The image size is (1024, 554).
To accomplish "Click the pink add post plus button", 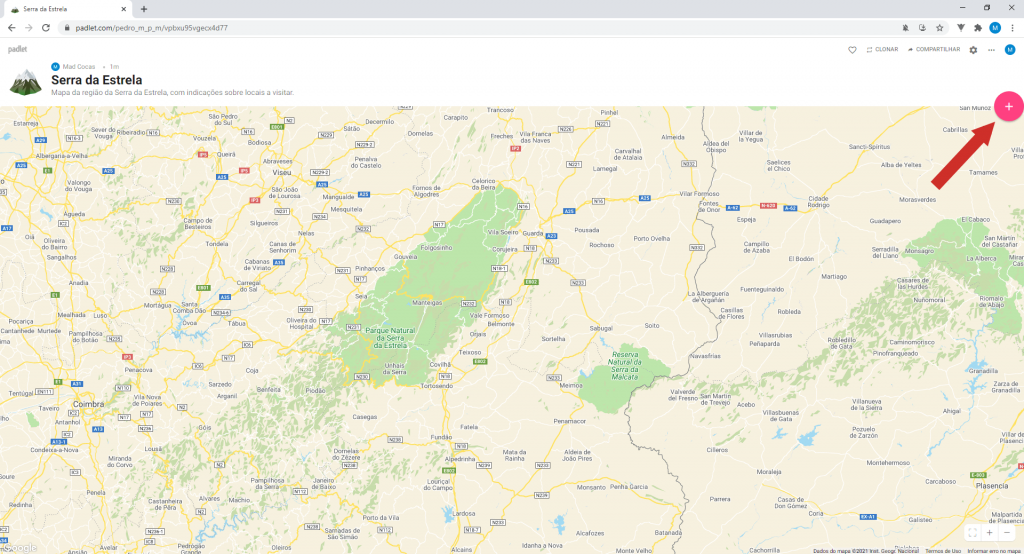I will coord(1008,106).
